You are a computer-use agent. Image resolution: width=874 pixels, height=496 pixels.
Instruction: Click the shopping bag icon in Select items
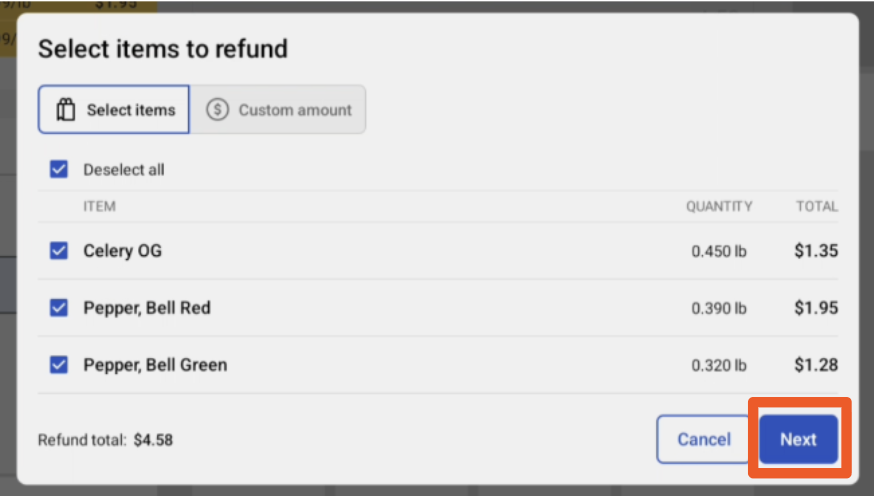pos(66,110)
